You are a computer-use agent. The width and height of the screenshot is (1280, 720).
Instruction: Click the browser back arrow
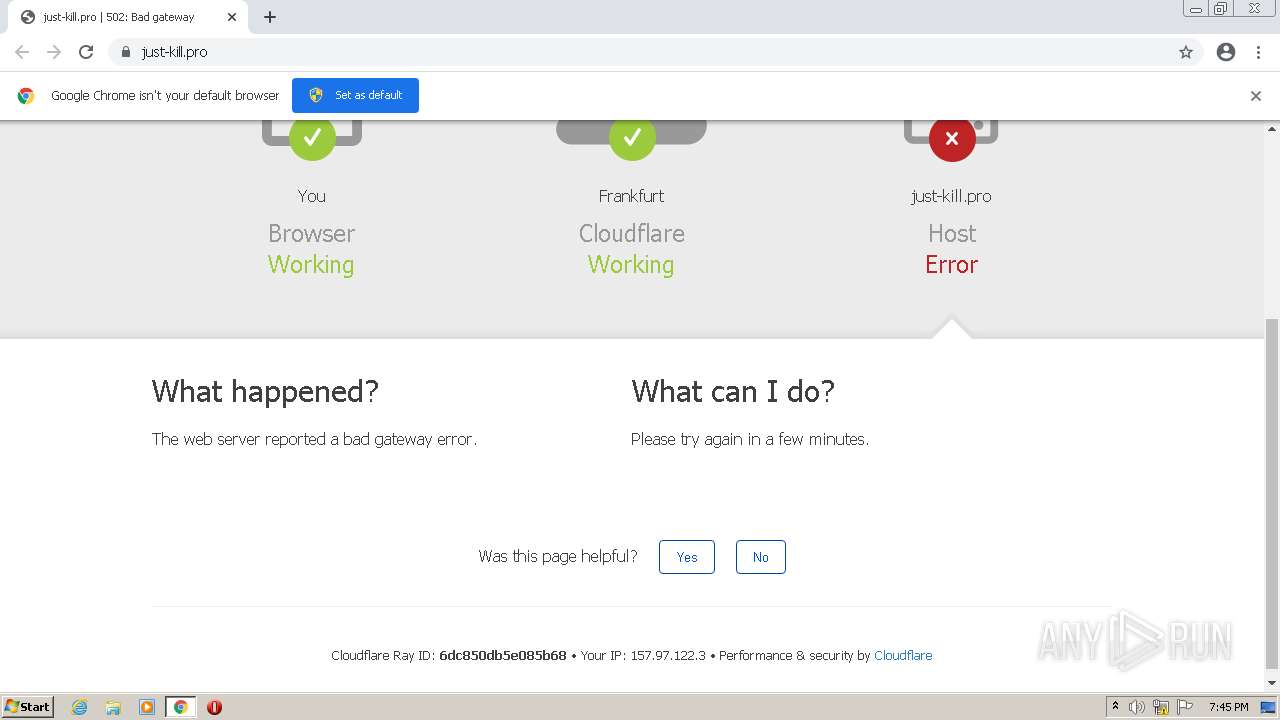[x=22, y=52]
